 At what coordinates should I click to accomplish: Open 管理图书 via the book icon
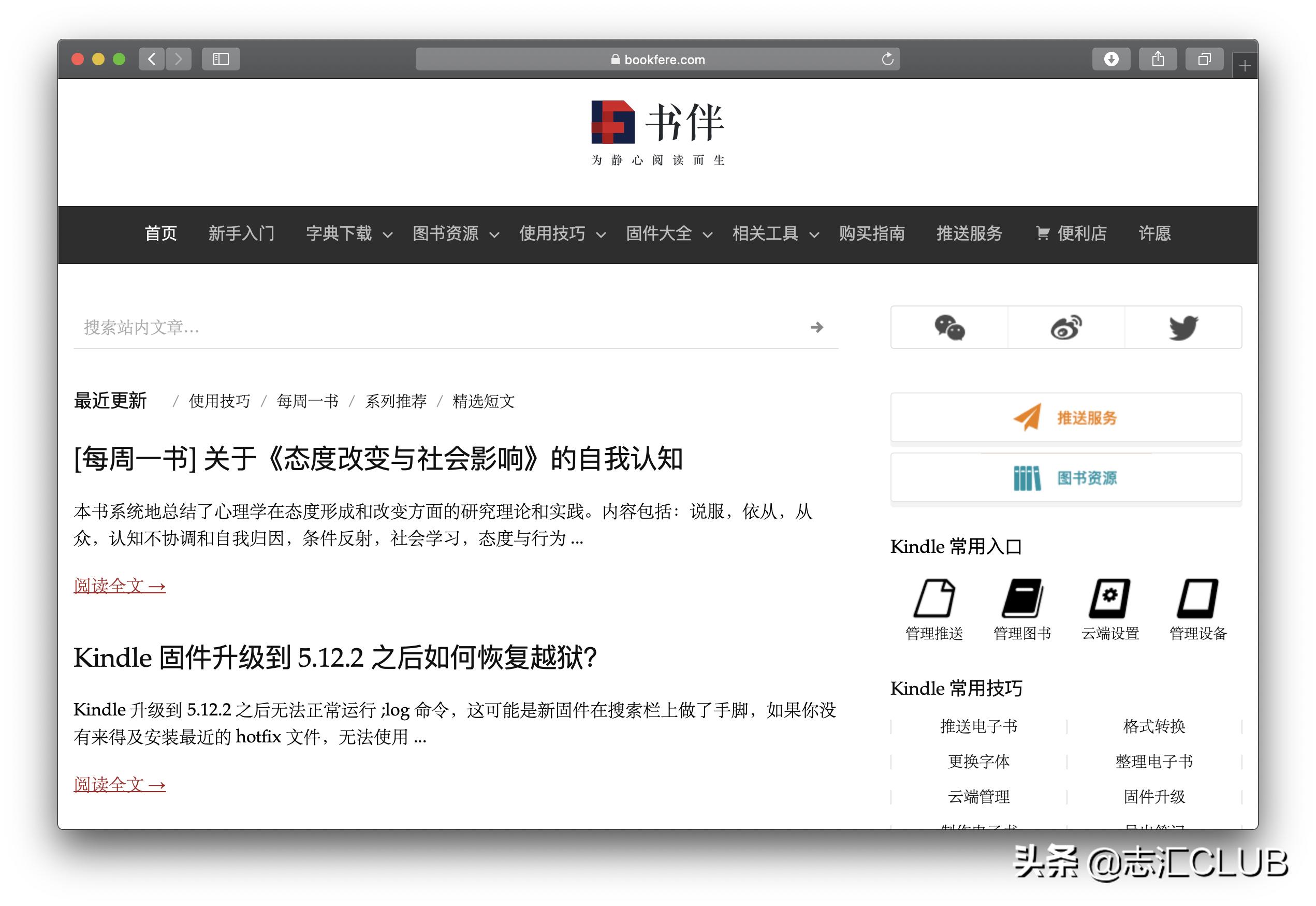coord(1022,600)
